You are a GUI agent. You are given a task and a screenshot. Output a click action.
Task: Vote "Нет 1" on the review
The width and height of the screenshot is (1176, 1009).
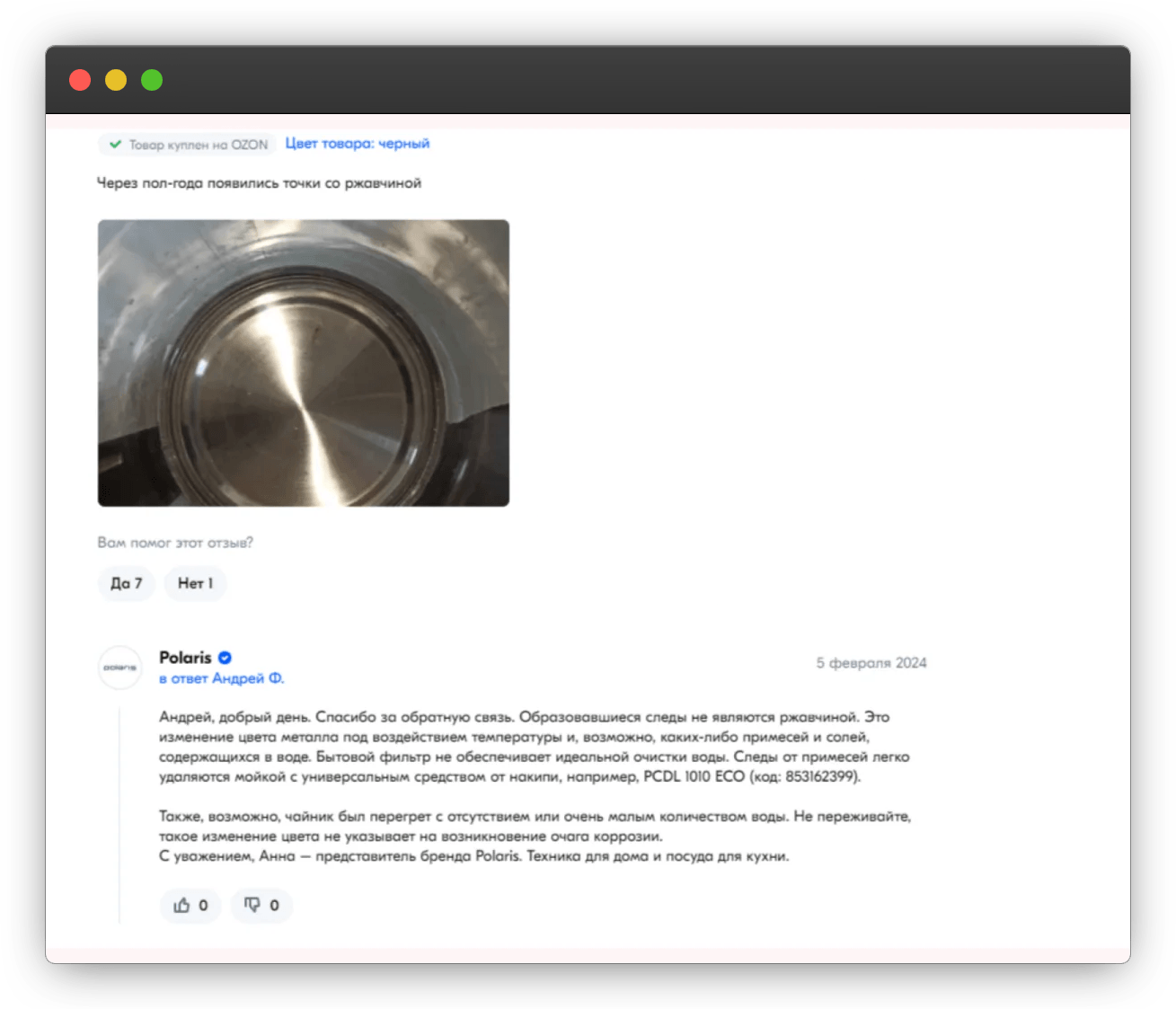[195, 583]
